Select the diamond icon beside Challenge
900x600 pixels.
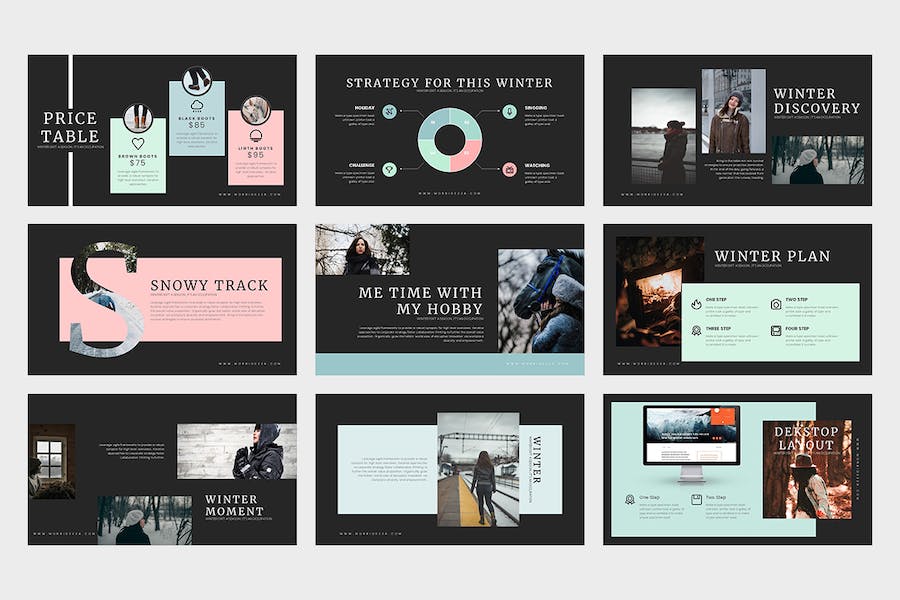tap(389, 169)
